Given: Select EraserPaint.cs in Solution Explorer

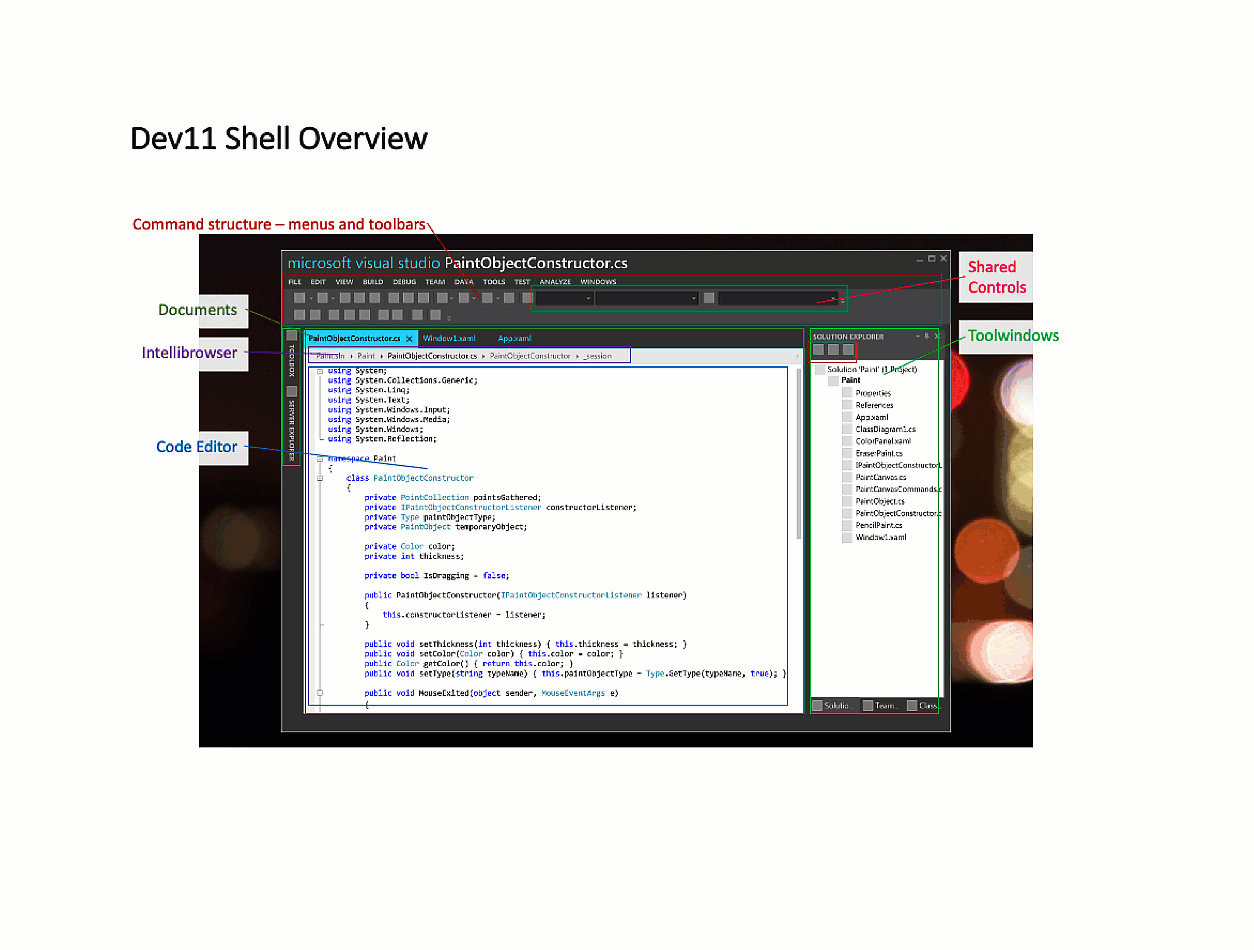Looking at the screenshot, I should click(872, 454).
